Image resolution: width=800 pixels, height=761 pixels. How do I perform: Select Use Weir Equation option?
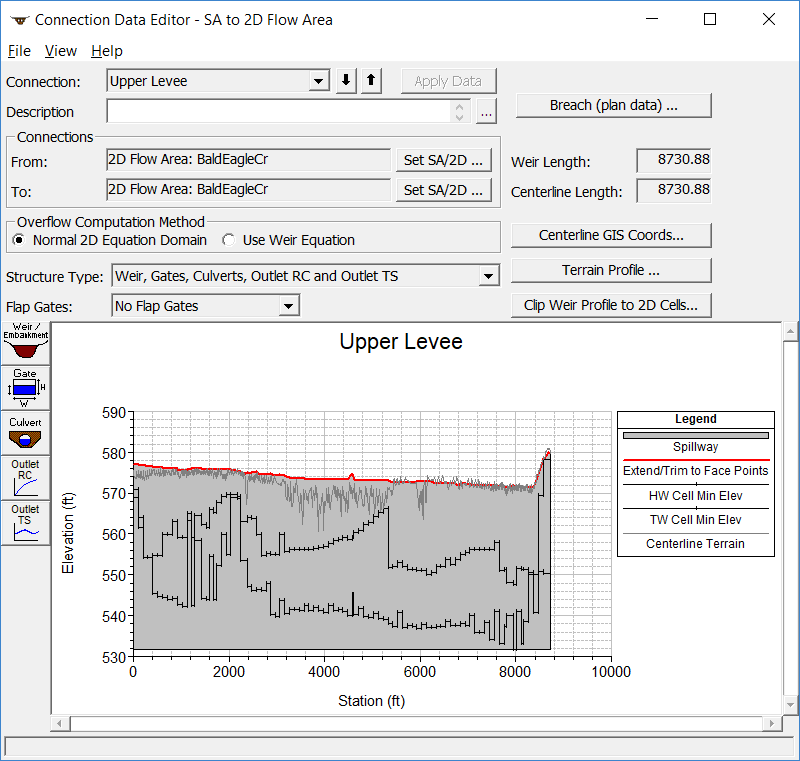pyautogui.click(x=229, y=240)
